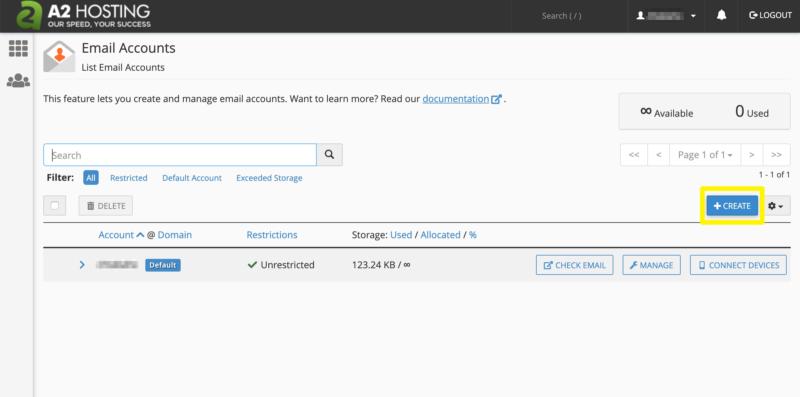Screen dimensions: 800x397
Task: Log out using the Logout link
Action: (x=770, y=15)
